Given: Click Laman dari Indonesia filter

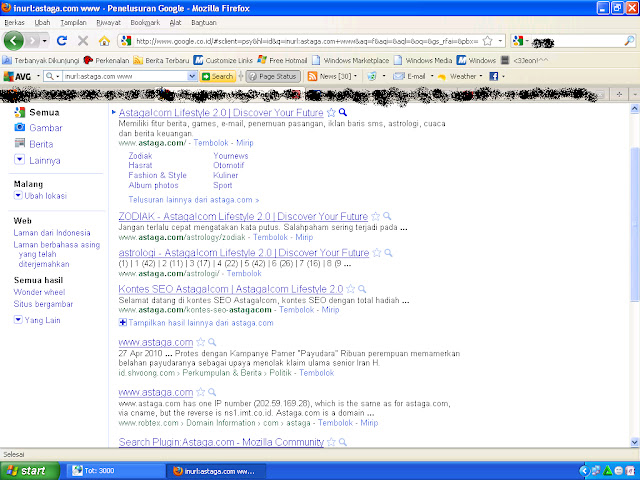Looking at the screenshot, I should click(52, 233).
